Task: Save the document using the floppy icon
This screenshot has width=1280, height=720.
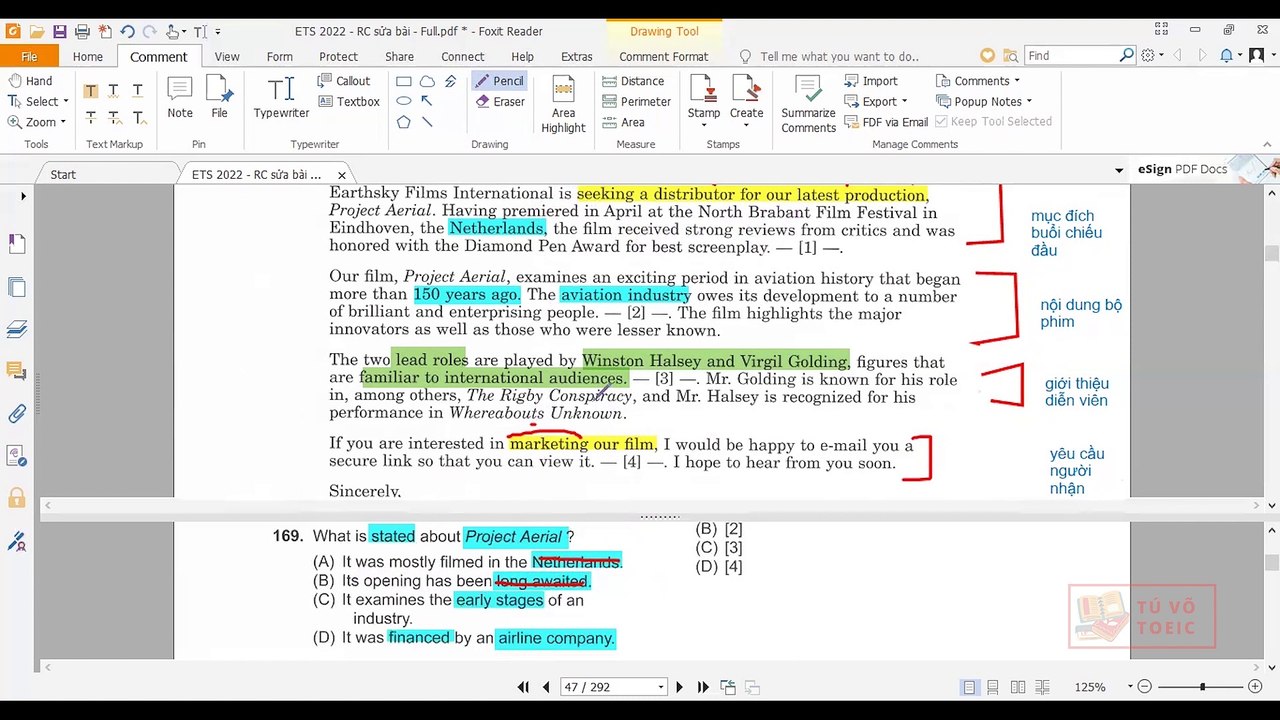Action: (x=60, y=32)
